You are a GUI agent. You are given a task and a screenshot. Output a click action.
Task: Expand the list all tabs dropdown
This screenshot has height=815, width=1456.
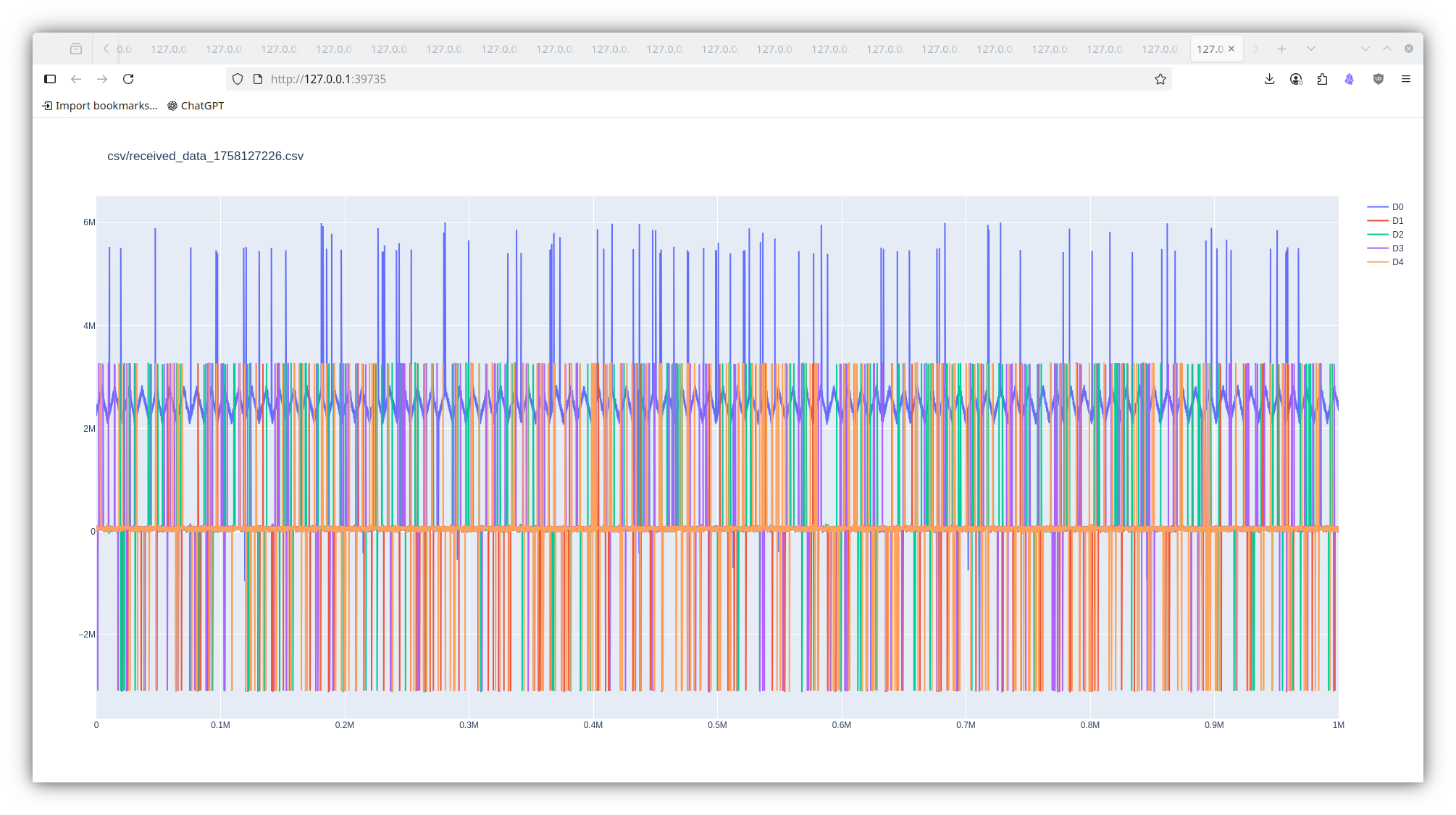click(1310, 49)
